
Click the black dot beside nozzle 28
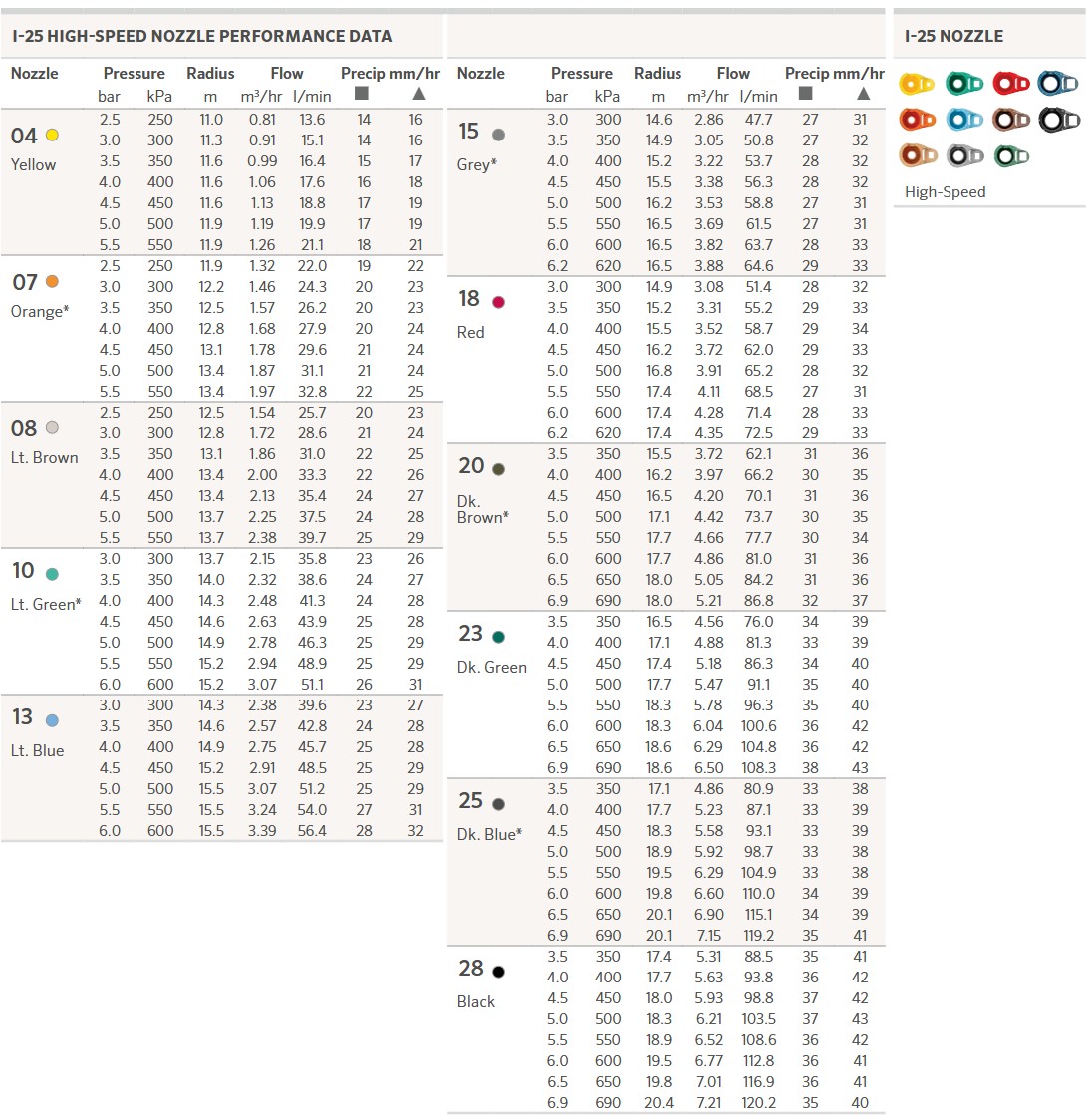[499, 972]
